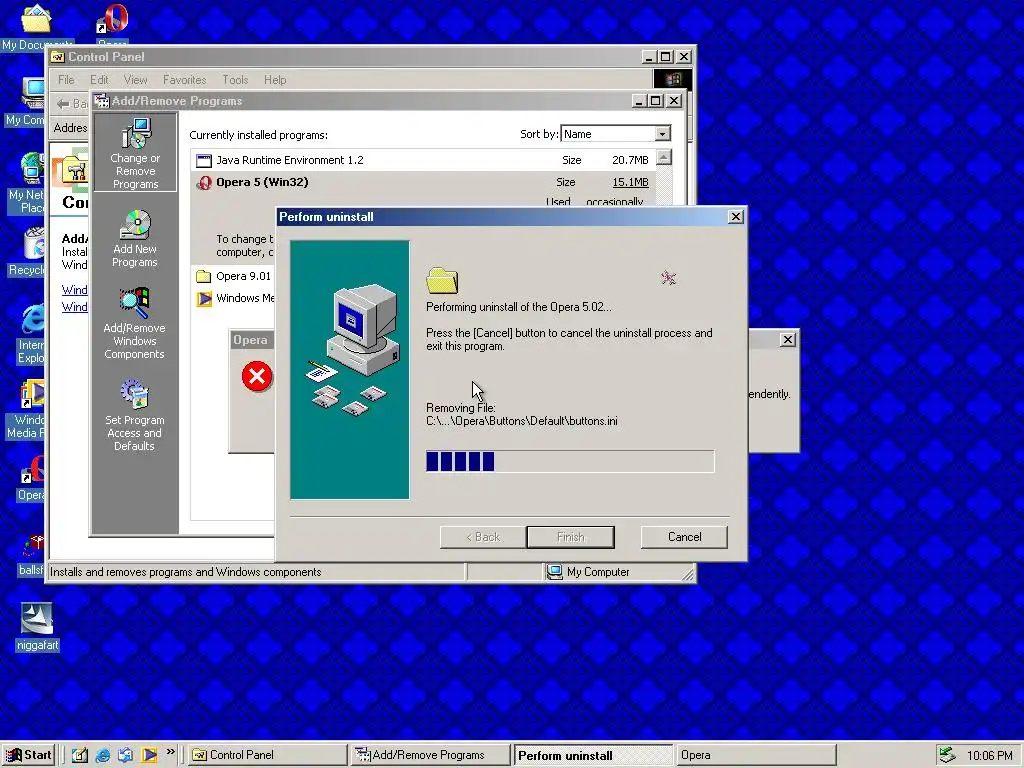The width and height of the screenshot is (1024, 768).
Task: Click the Windows Media program icon in list
Action: tap(204, 298)
